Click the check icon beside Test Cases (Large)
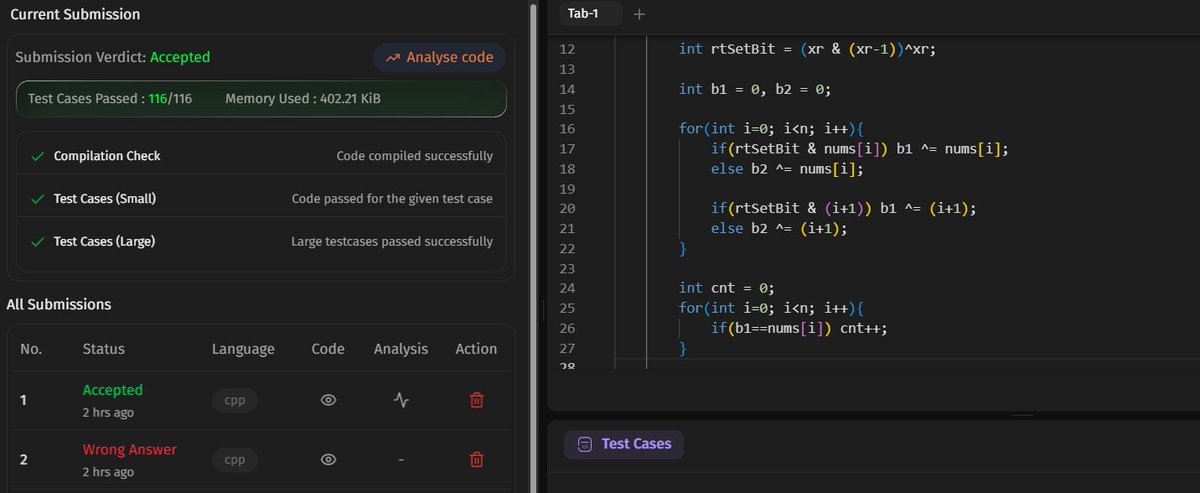 click(x=37, y=241)
